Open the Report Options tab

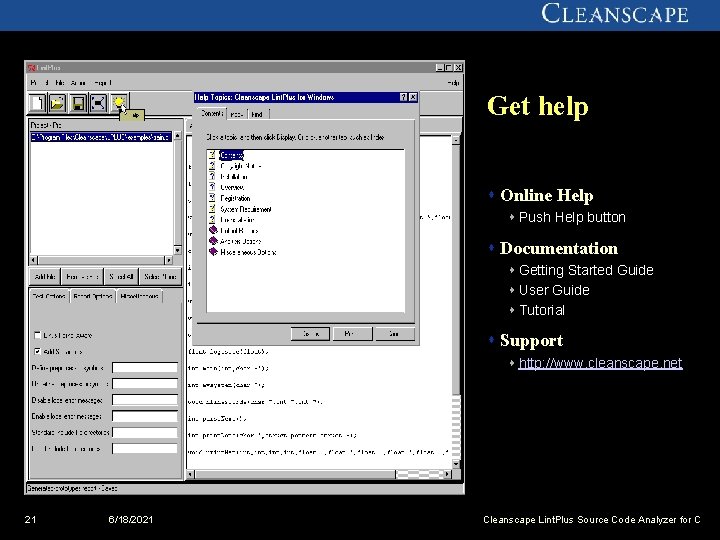[x=93, y=296]
